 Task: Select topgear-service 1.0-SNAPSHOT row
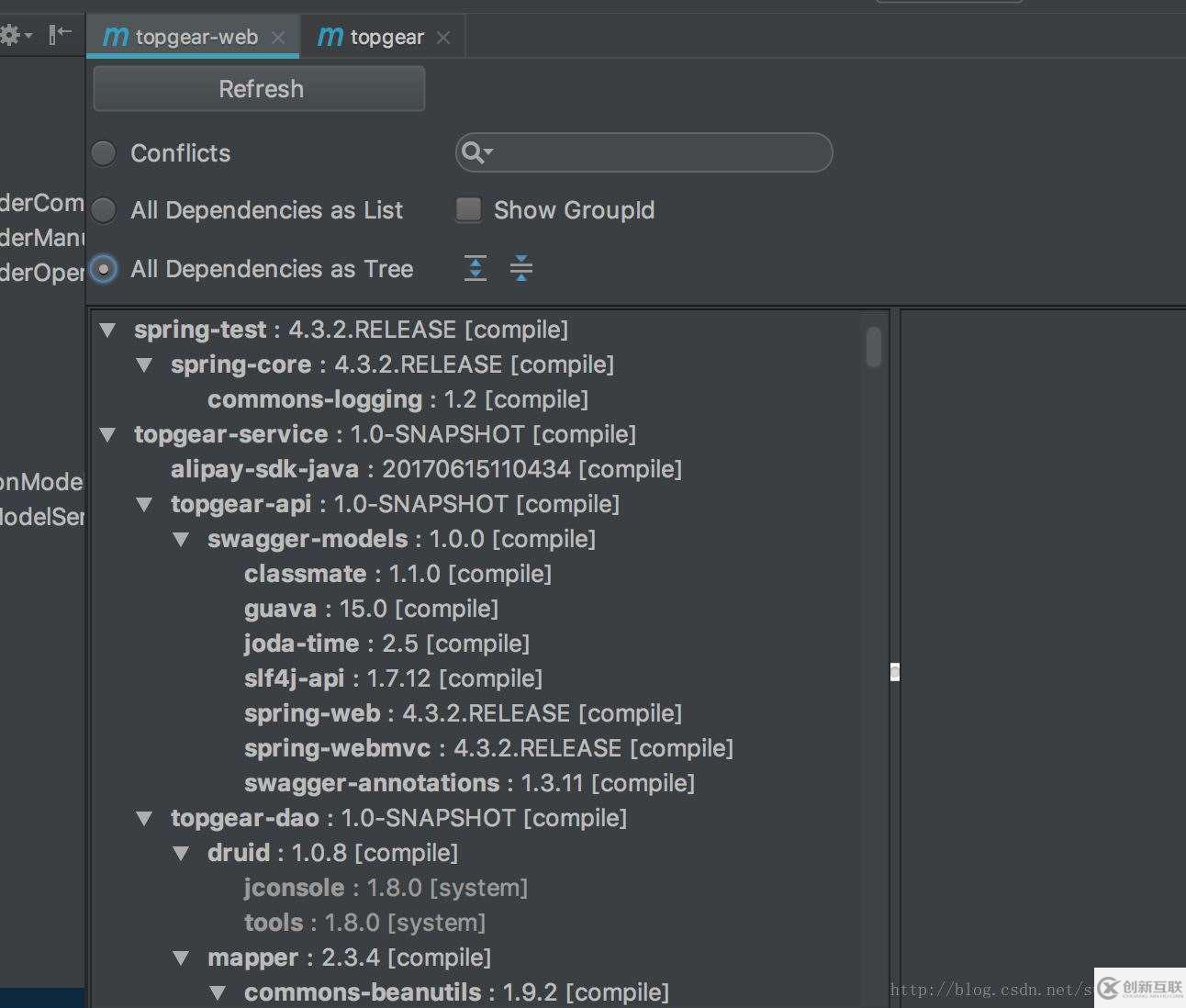385,434
